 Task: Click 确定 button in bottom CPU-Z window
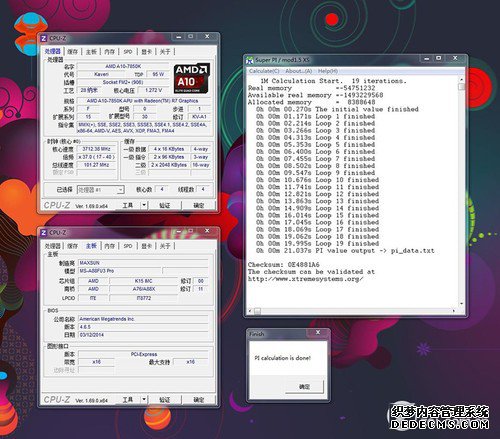click(199, 399)
